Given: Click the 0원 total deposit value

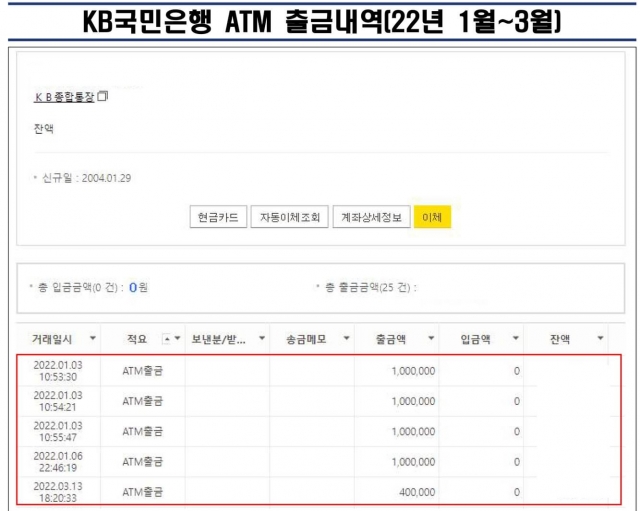Looking at the screenshot, I should point(138,288).
